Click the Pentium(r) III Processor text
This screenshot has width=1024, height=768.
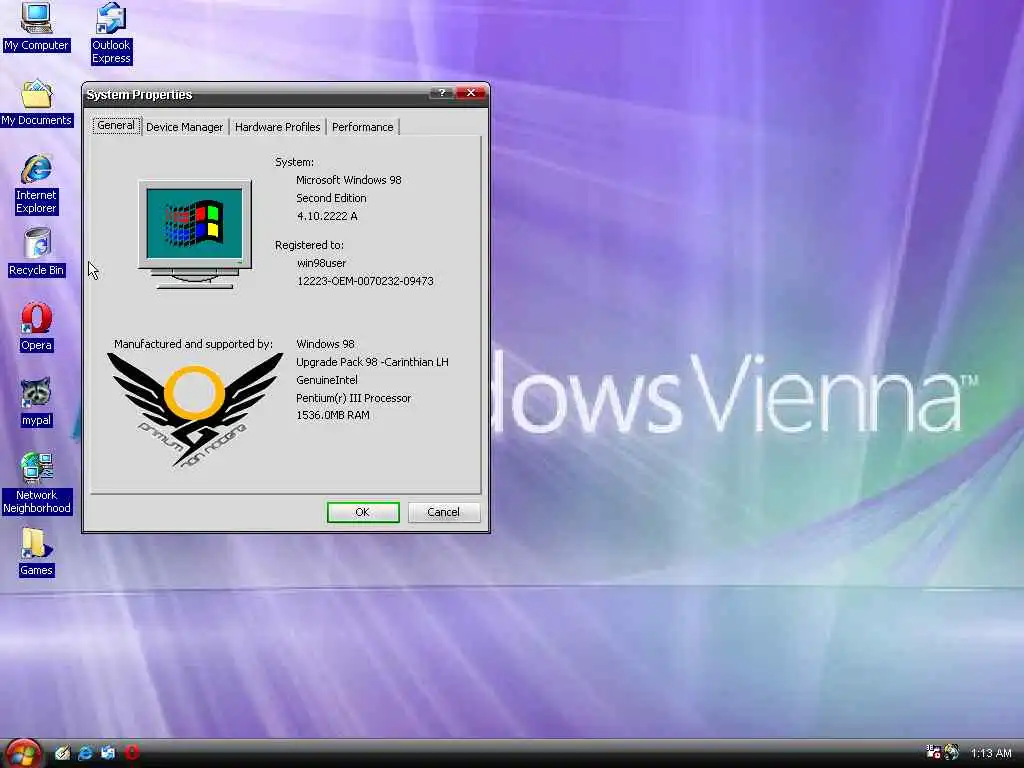353,398
